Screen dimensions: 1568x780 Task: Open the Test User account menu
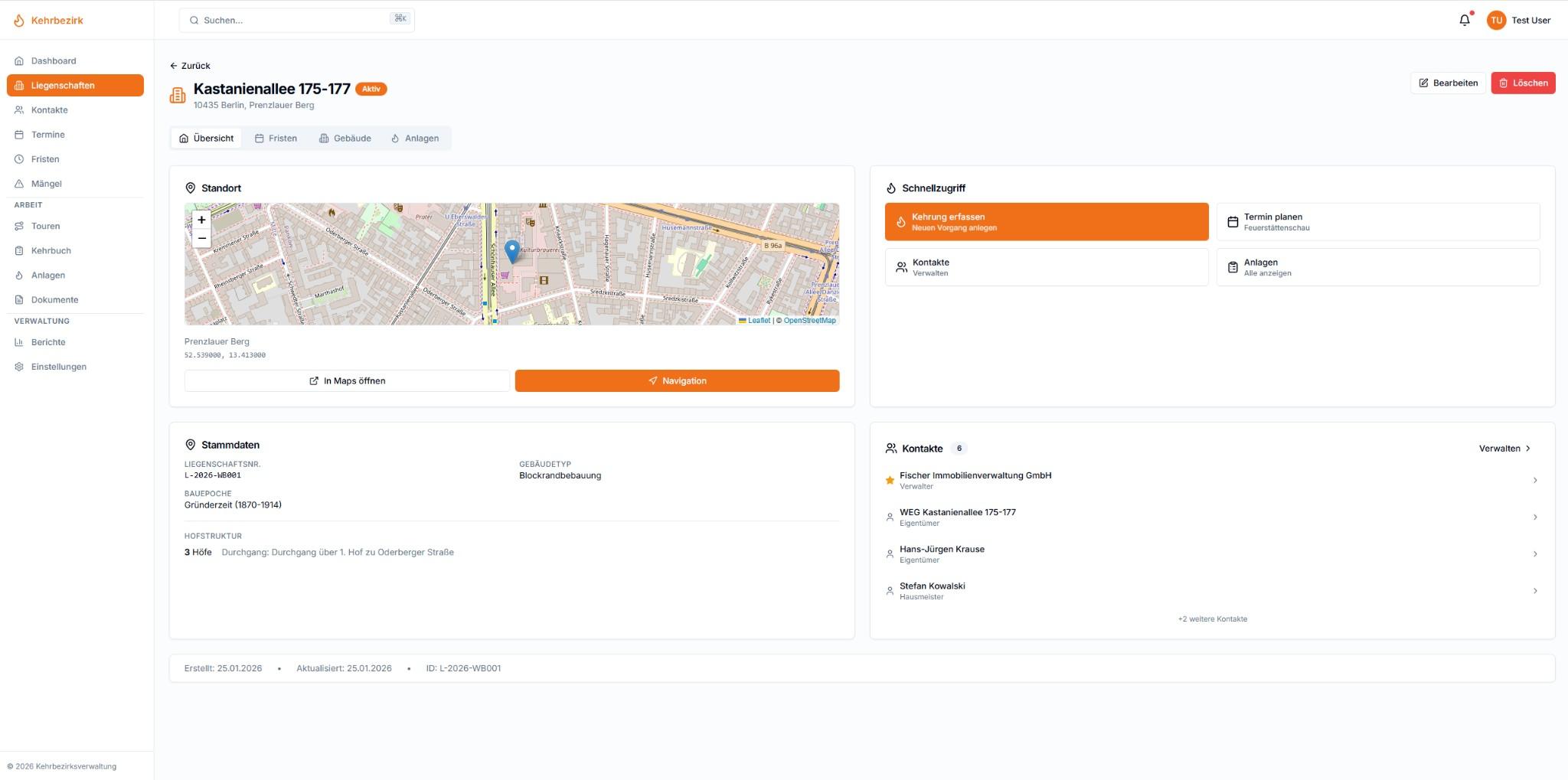[1519, 21]
